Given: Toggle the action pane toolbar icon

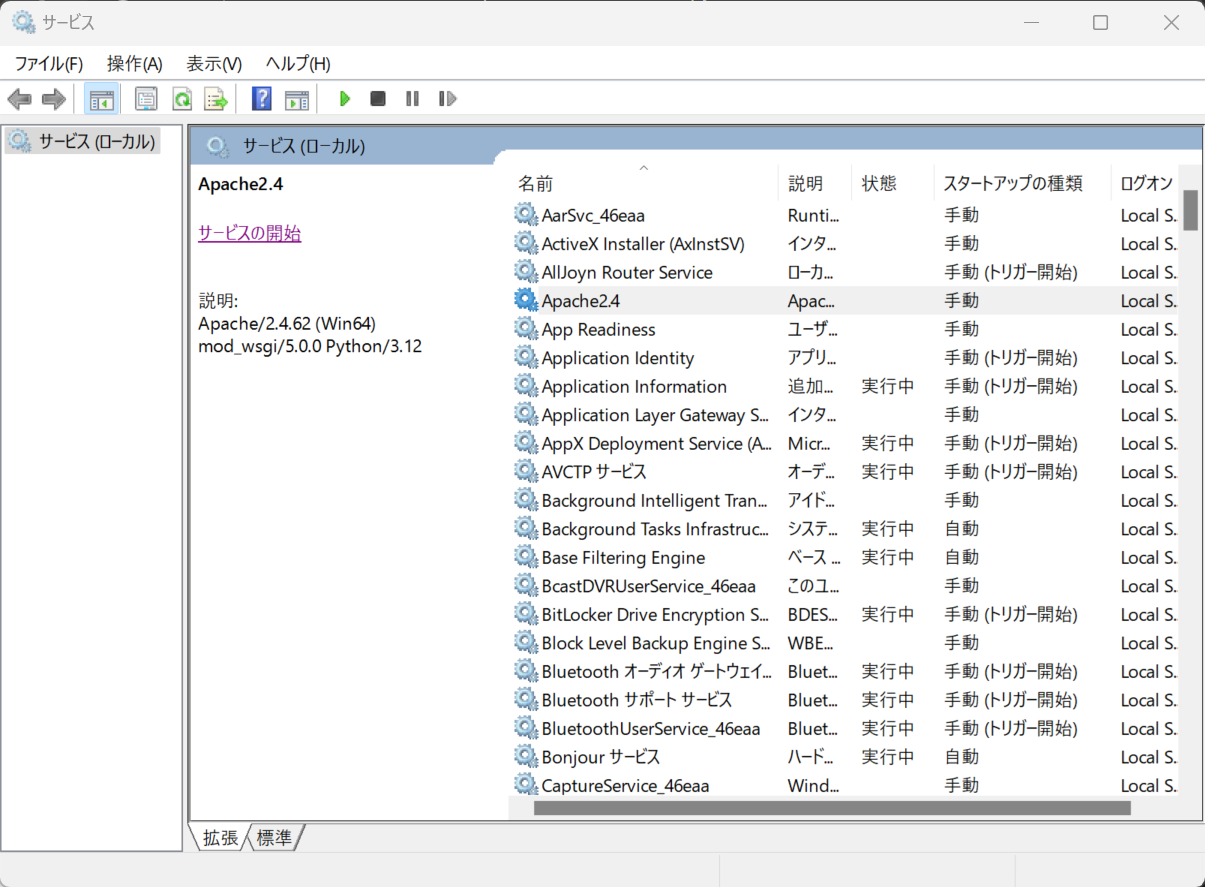Looking at the screenshot, I should [297, 99].
